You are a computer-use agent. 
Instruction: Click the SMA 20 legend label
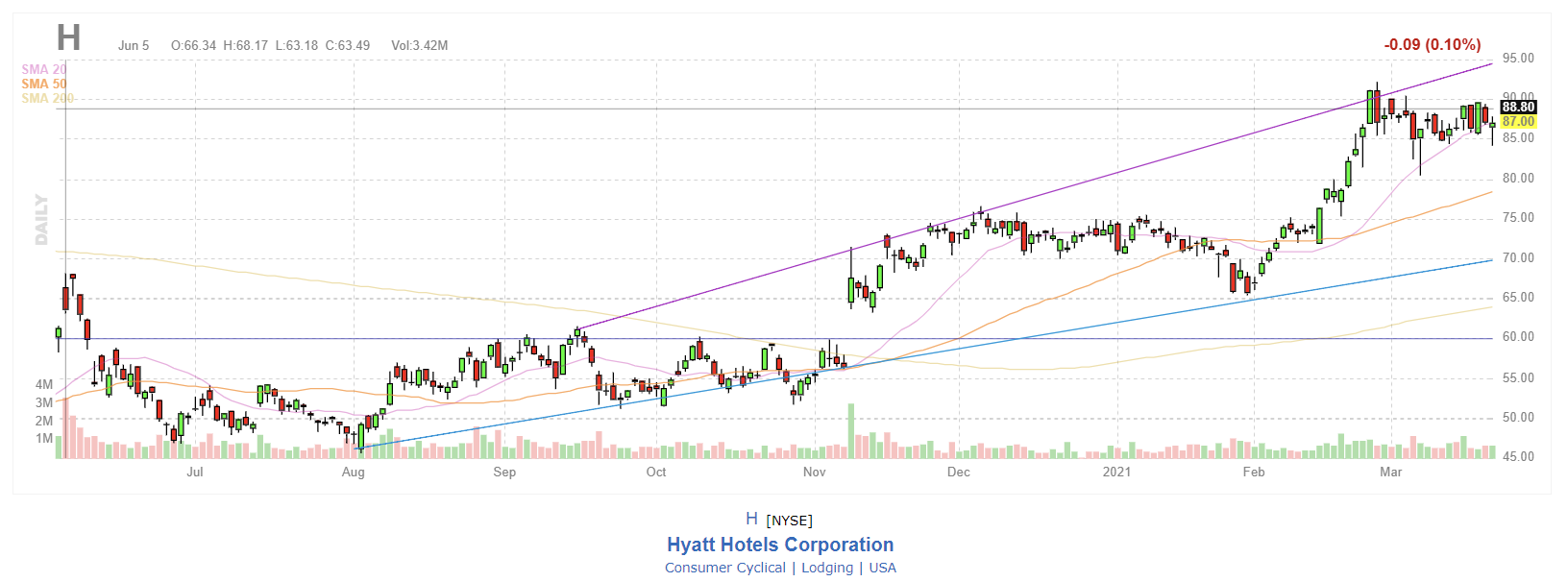click(44, 69)
